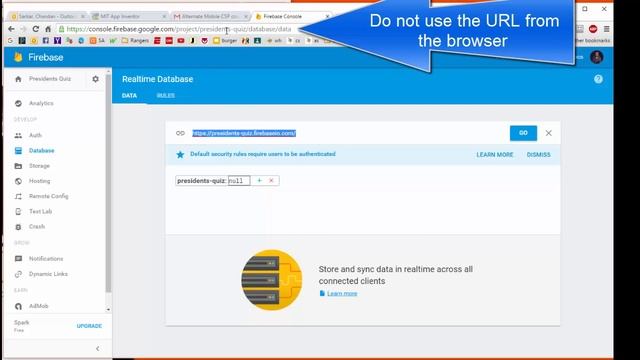This screenshot has height=360, width=640.
Task: Click LEARN MORE in security notice
Action: pos(495,155)
